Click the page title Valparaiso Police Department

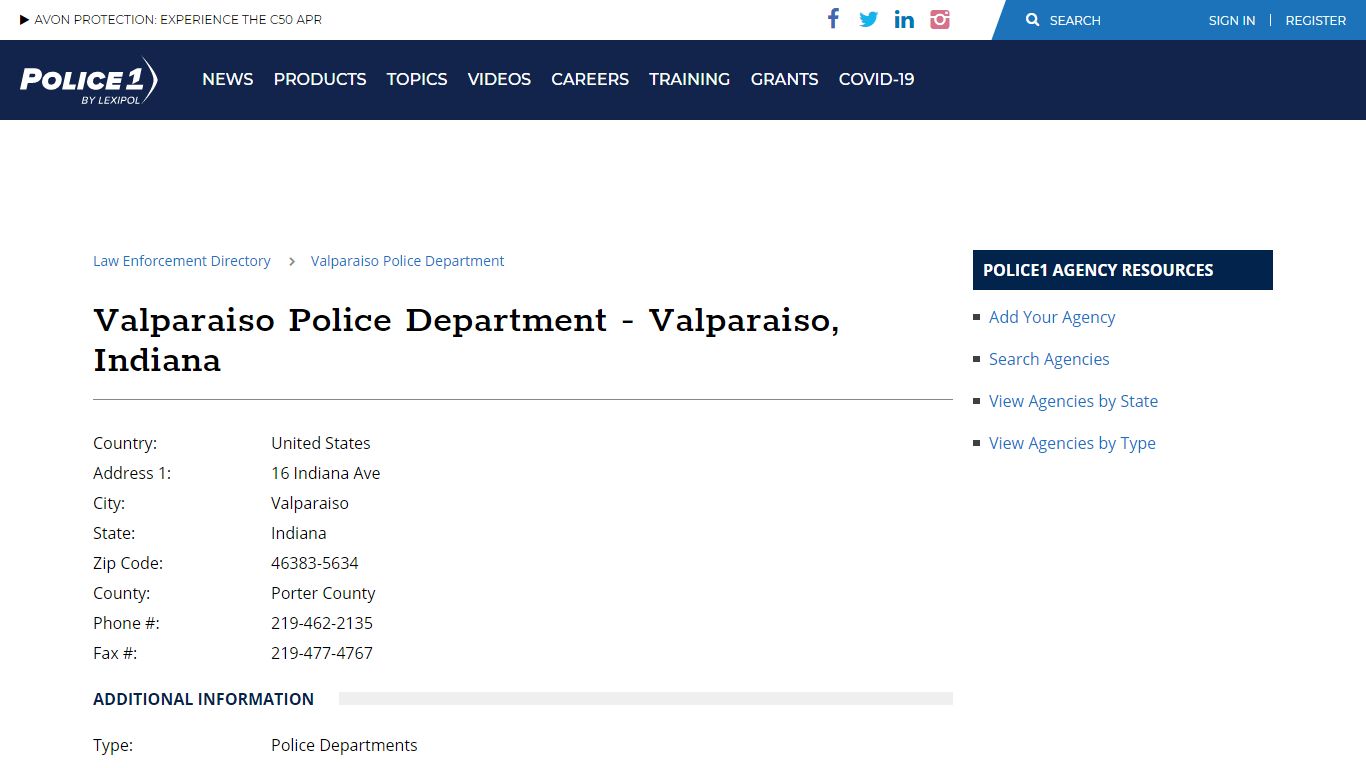(x=466, y=340)
